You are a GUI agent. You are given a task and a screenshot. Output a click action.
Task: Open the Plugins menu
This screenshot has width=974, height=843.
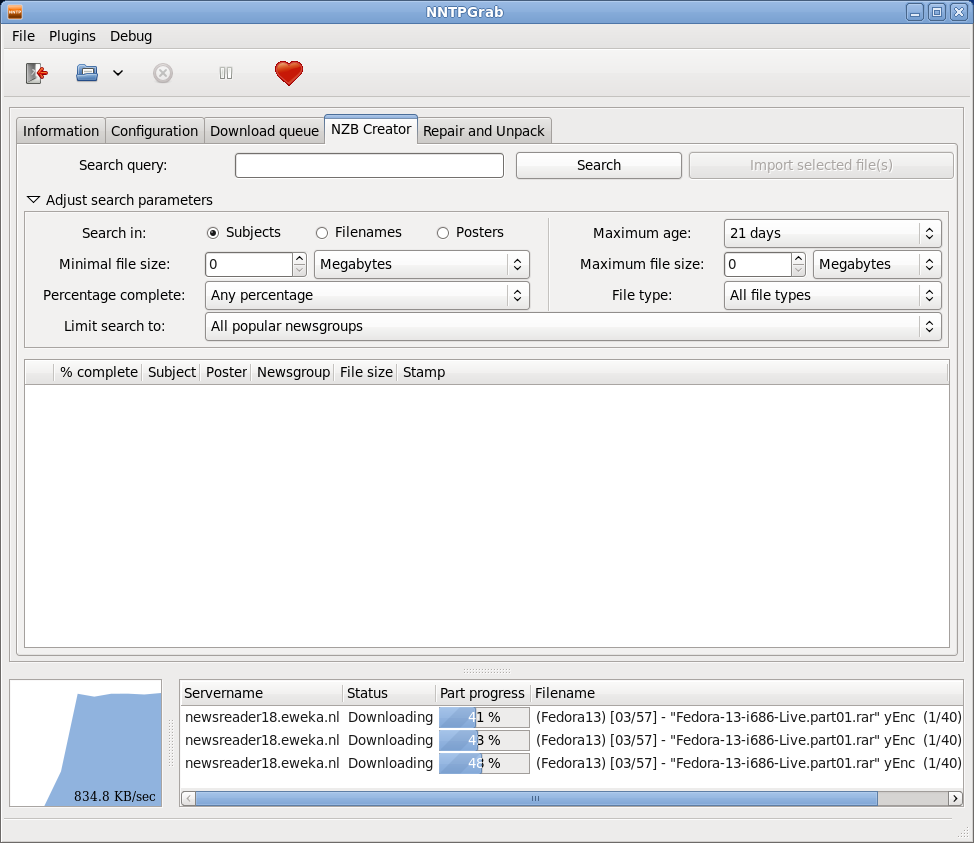tap(72, 36)
